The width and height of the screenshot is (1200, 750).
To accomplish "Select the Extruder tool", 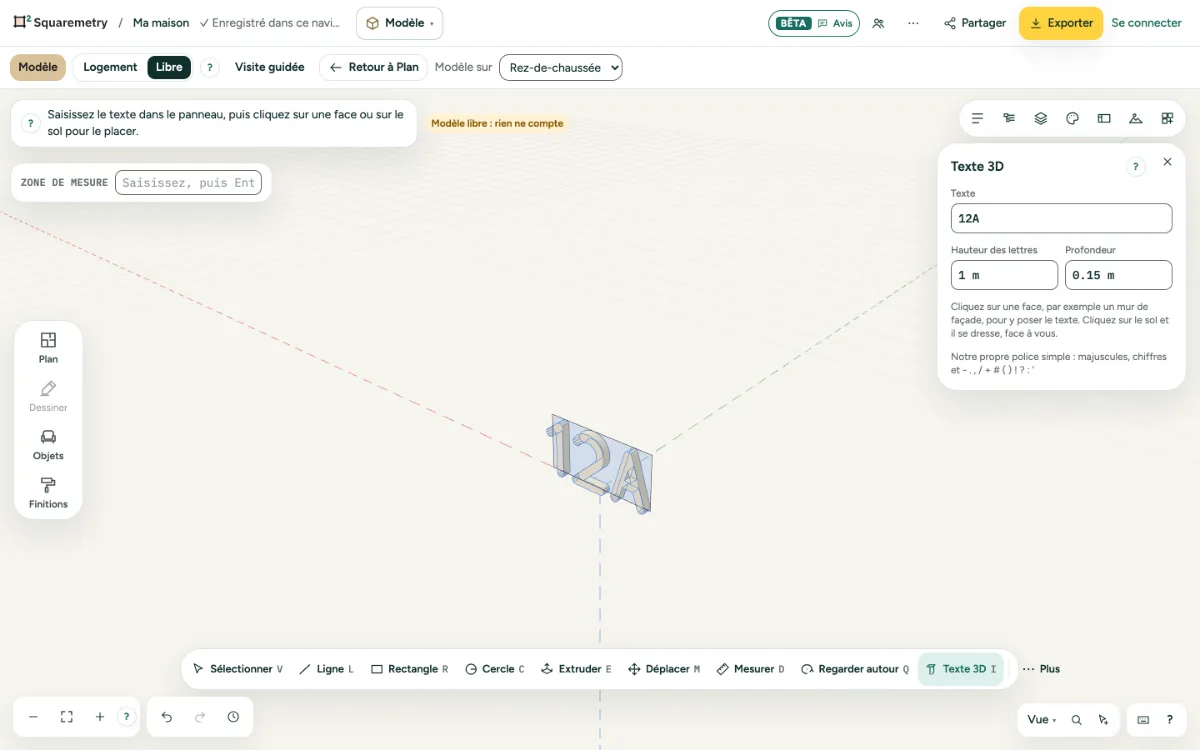I will coord(576,669).
